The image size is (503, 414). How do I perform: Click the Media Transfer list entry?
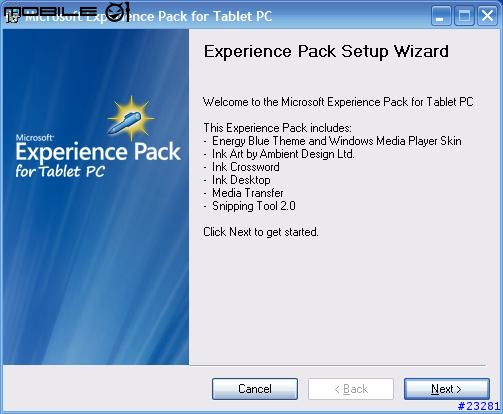coord(248,193)
